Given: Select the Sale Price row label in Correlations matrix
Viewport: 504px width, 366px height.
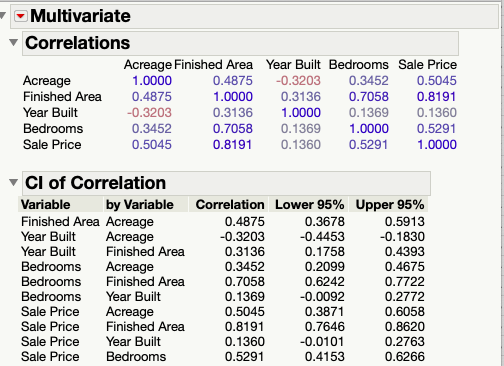Looking at the screenshot, I should click(52, 145).
